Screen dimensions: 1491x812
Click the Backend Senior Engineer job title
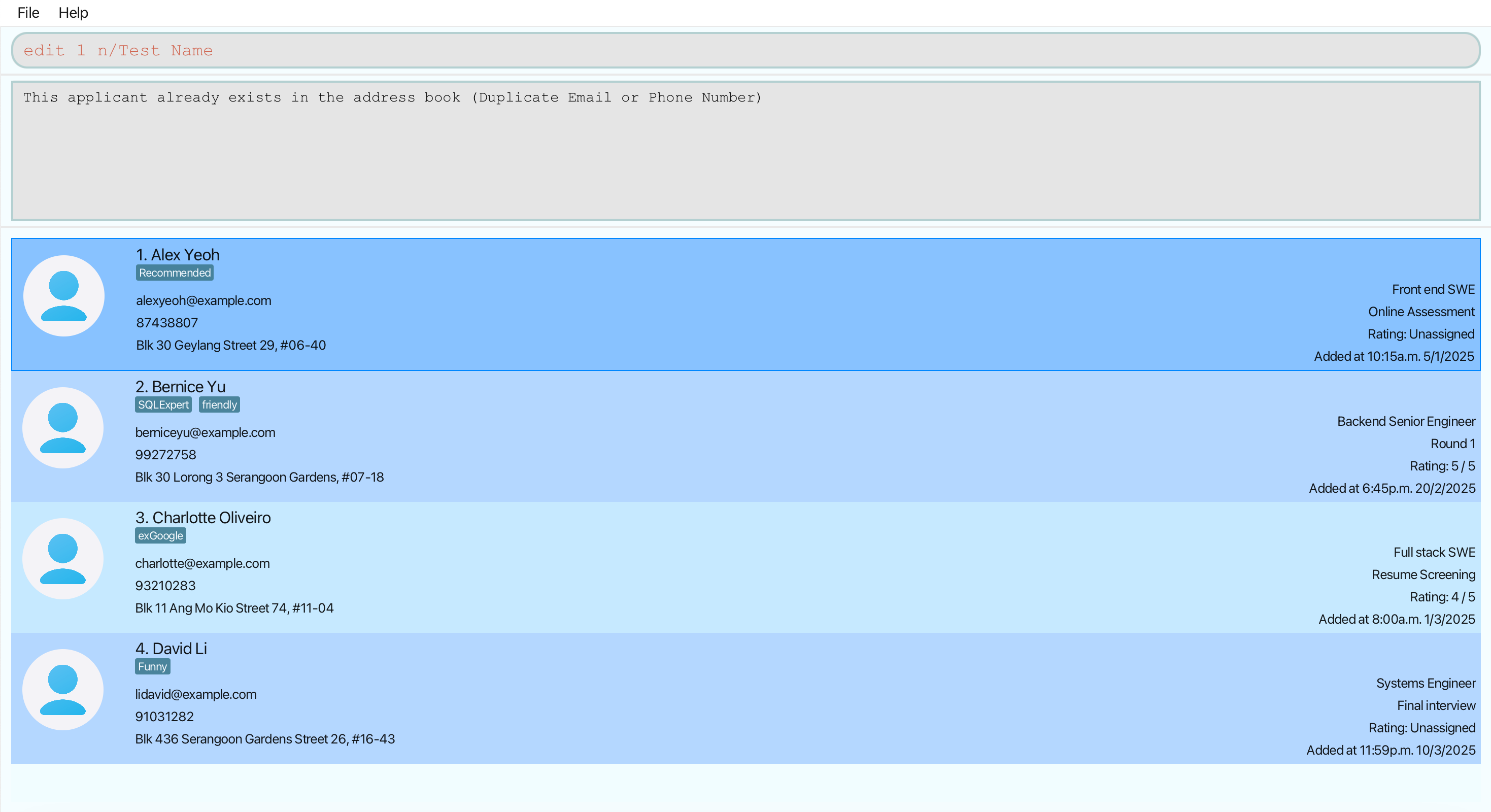pyautogui.click(x=1406, y=421)
